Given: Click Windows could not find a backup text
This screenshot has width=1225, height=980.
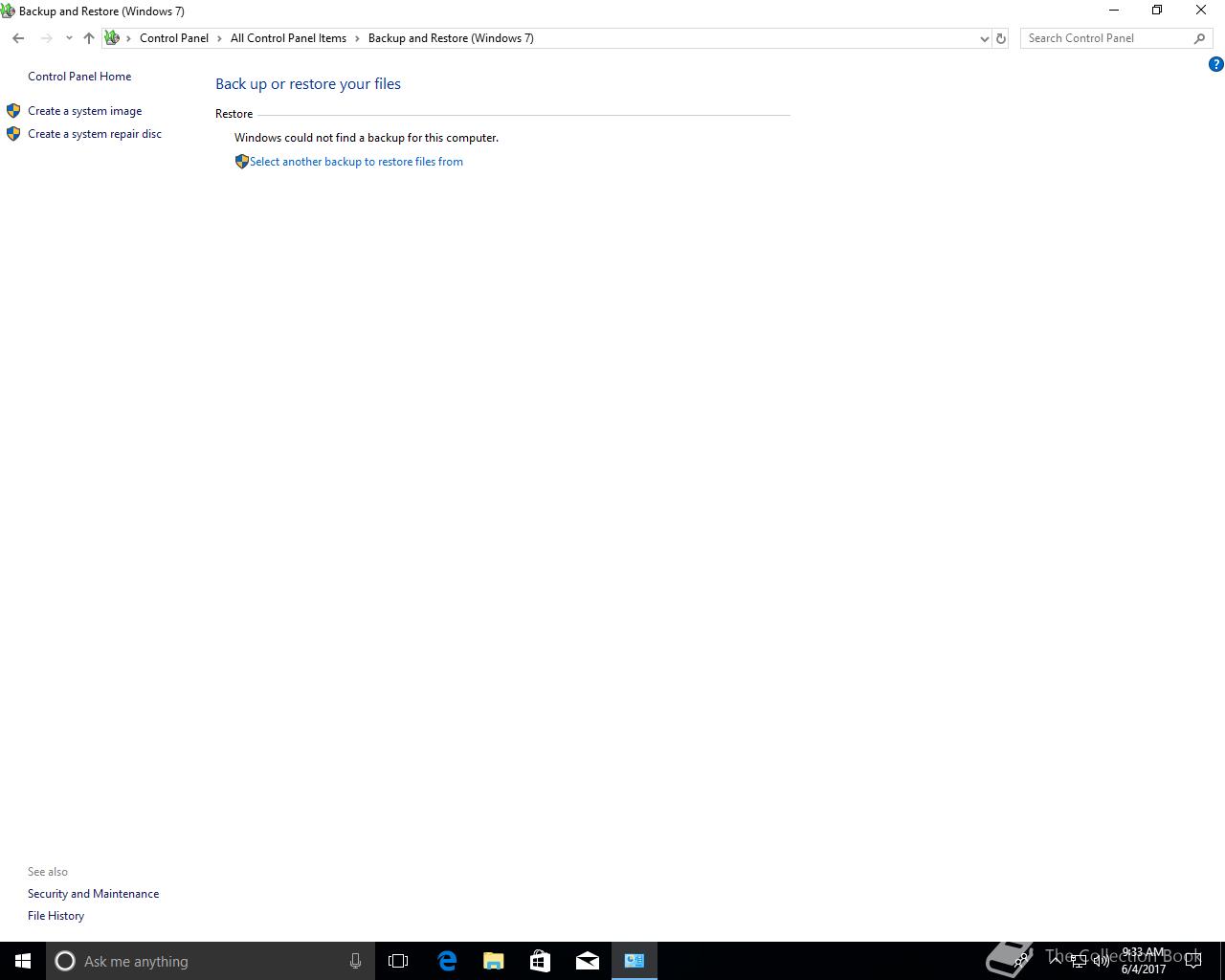Looking at the screenshot, I should coord(367,138).
